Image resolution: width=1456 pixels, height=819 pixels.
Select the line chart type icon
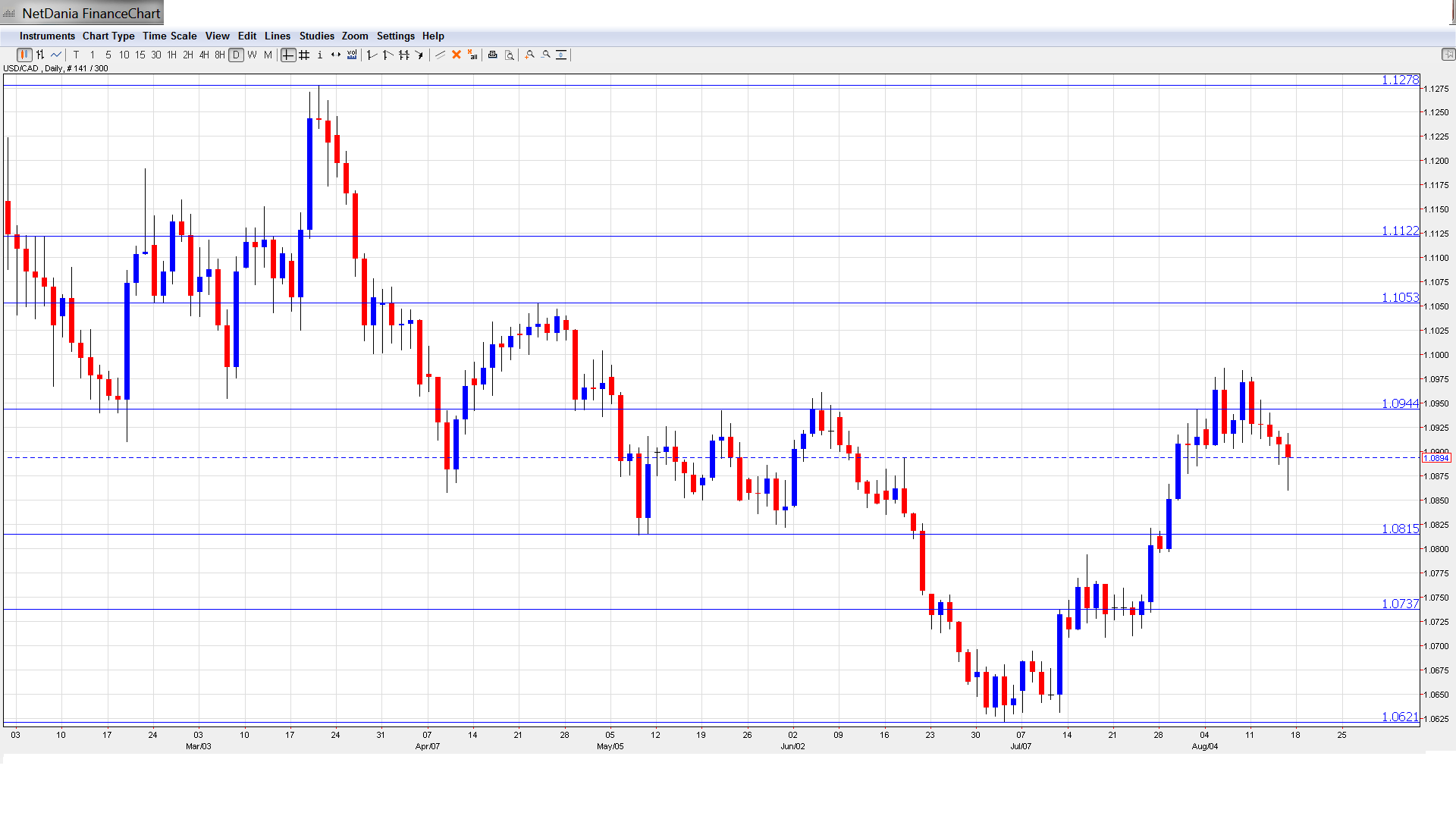point(56,55)
